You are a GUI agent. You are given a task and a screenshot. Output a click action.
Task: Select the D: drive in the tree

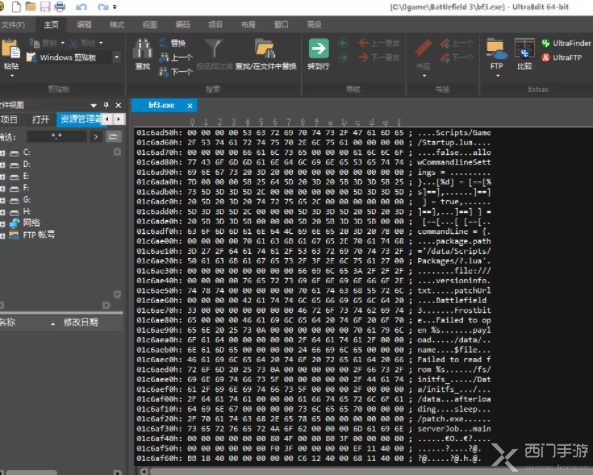(x=27, y=165)
